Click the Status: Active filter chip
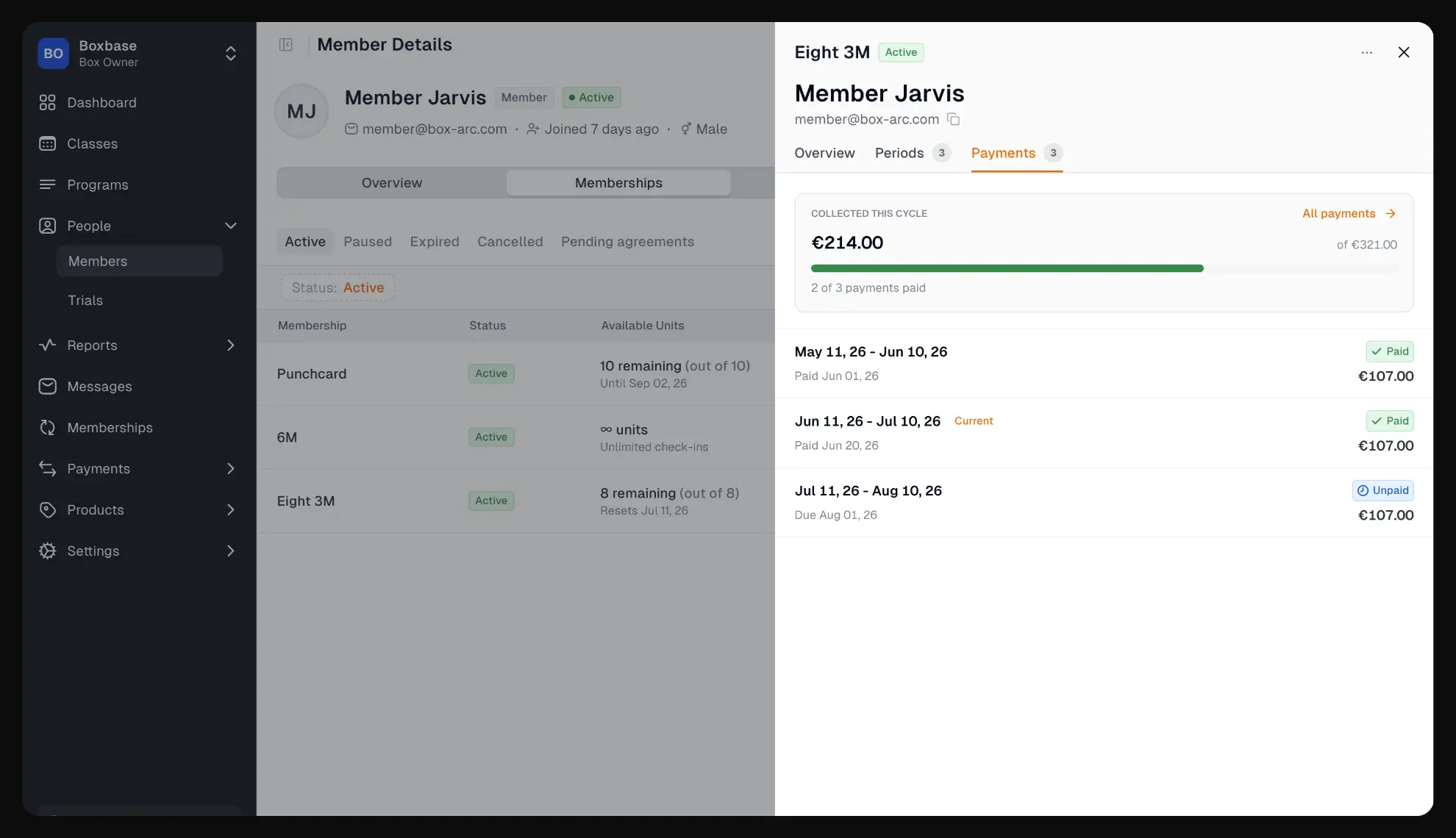The image size is (1456, 838). [338, 287]
